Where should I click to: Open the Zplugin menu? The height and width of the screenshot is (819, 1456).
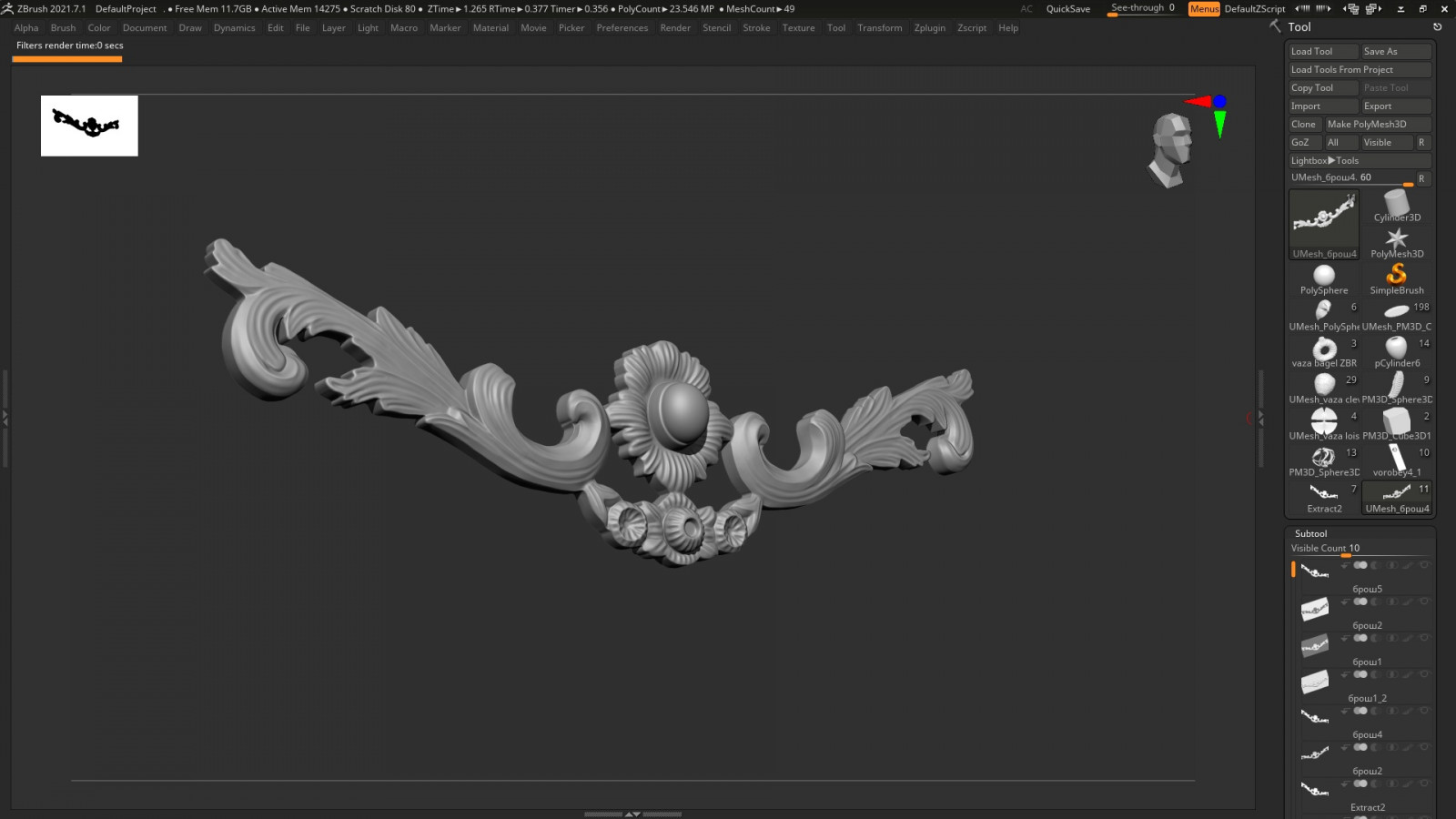coord(929,28)
